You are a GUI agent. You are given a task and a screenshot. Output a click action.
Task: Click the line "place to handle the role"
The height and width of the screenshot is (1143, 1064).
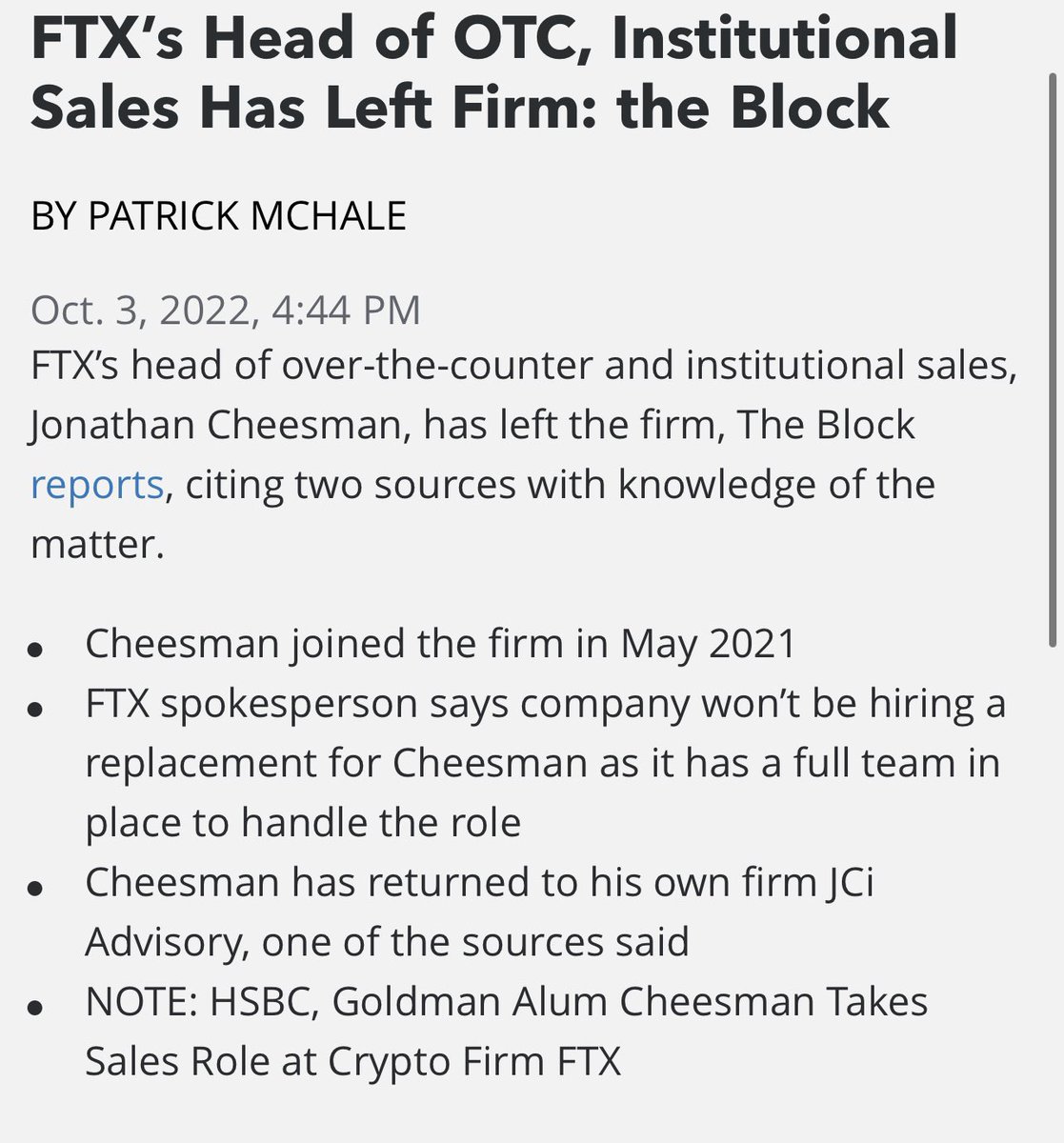pyautogui.click(x=303, y=823)
